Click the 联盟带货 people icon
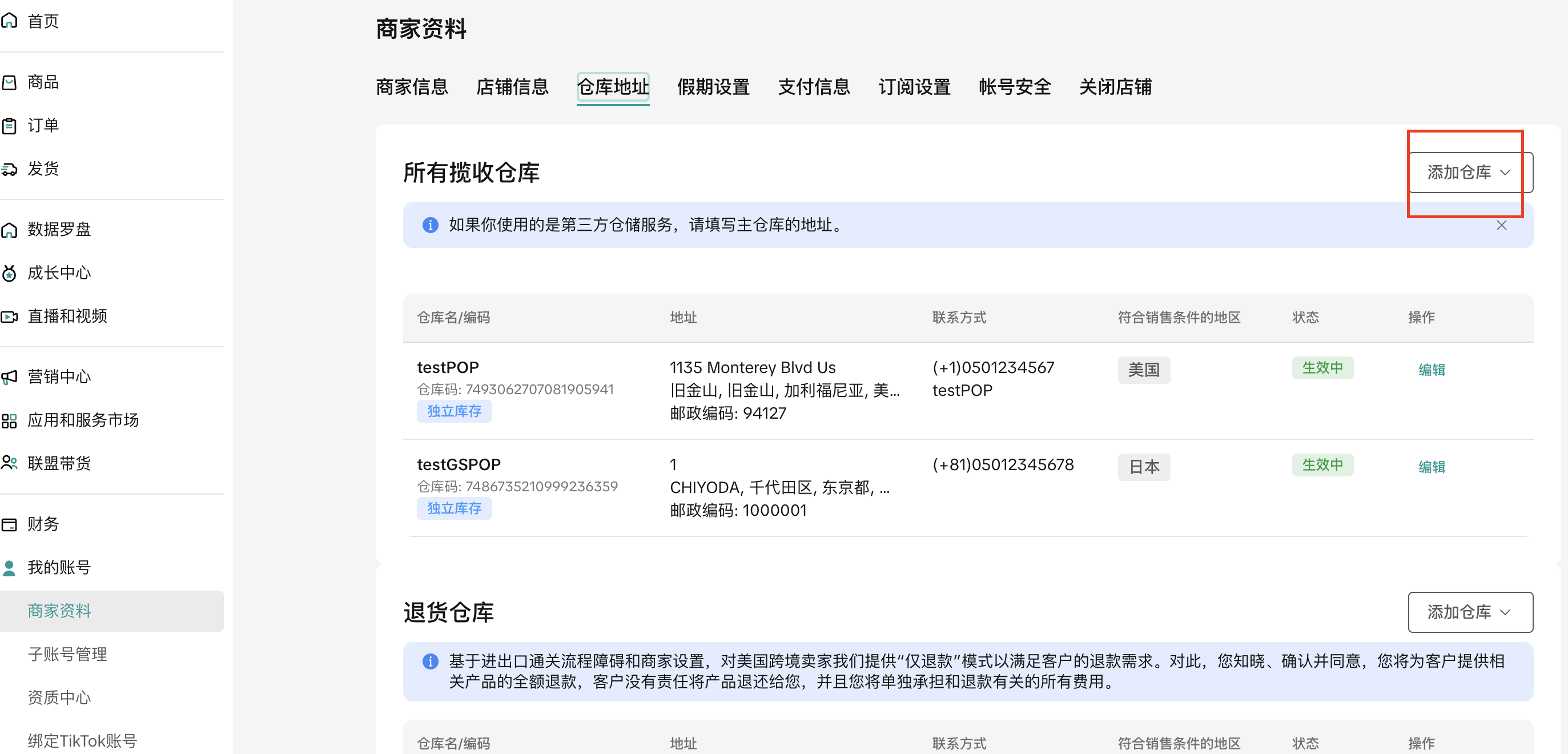This screenshot has height=754, width=1568. [9, 463]
